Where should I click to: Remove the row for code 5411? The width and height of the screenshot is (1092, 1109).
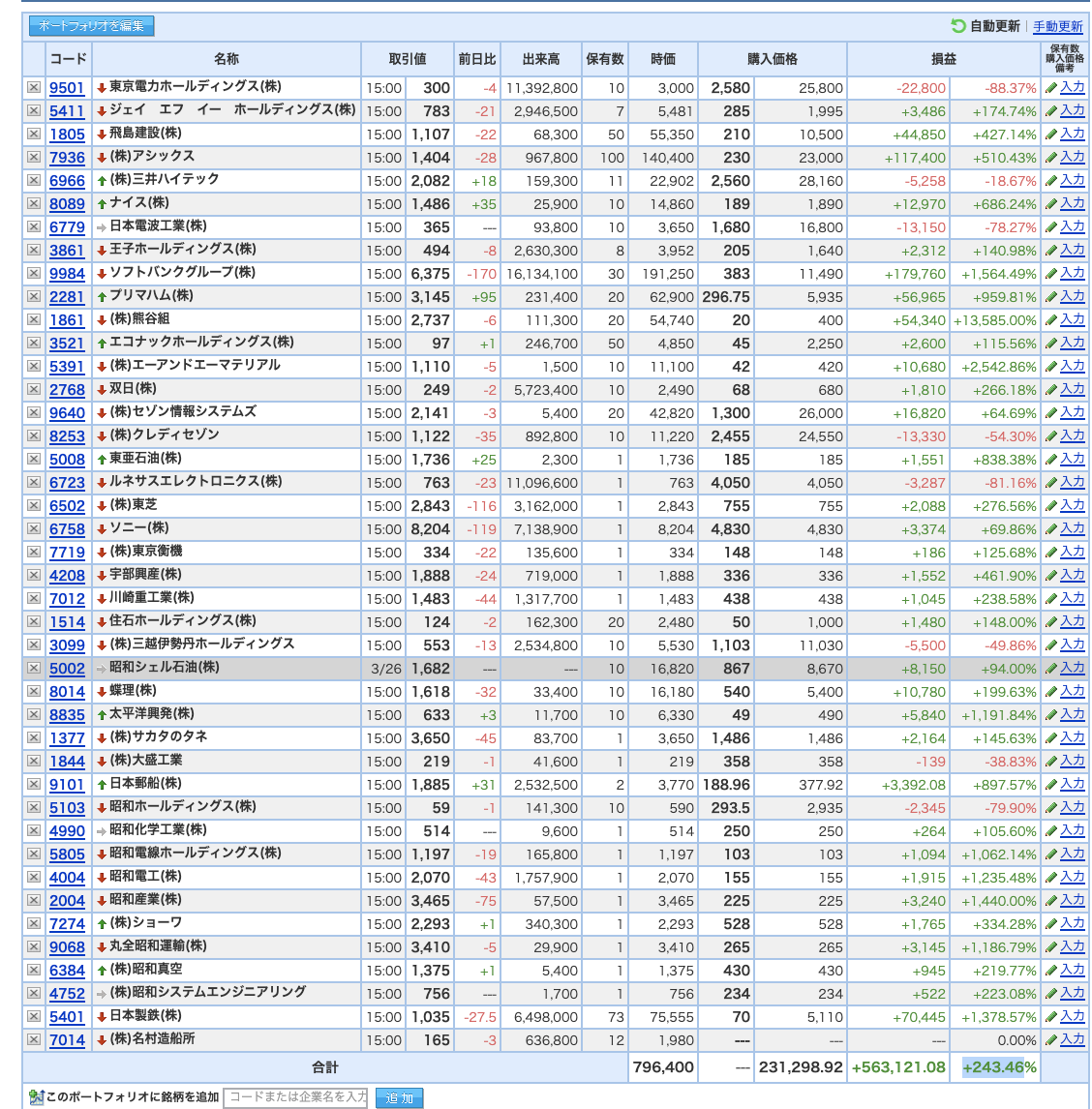[33, 110]
